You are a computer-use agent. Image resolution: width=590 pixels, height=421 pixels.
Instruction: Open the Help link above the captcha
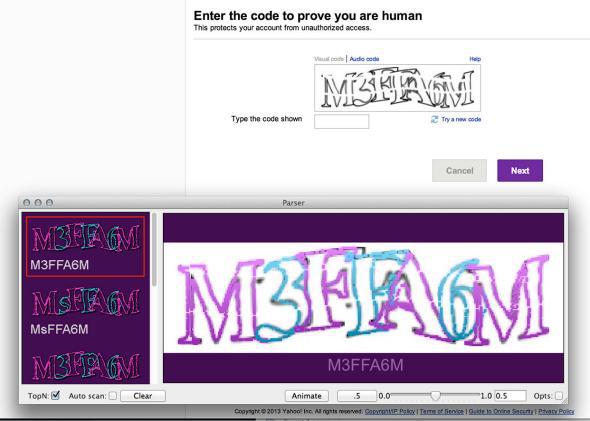click(x=475, y=59)
